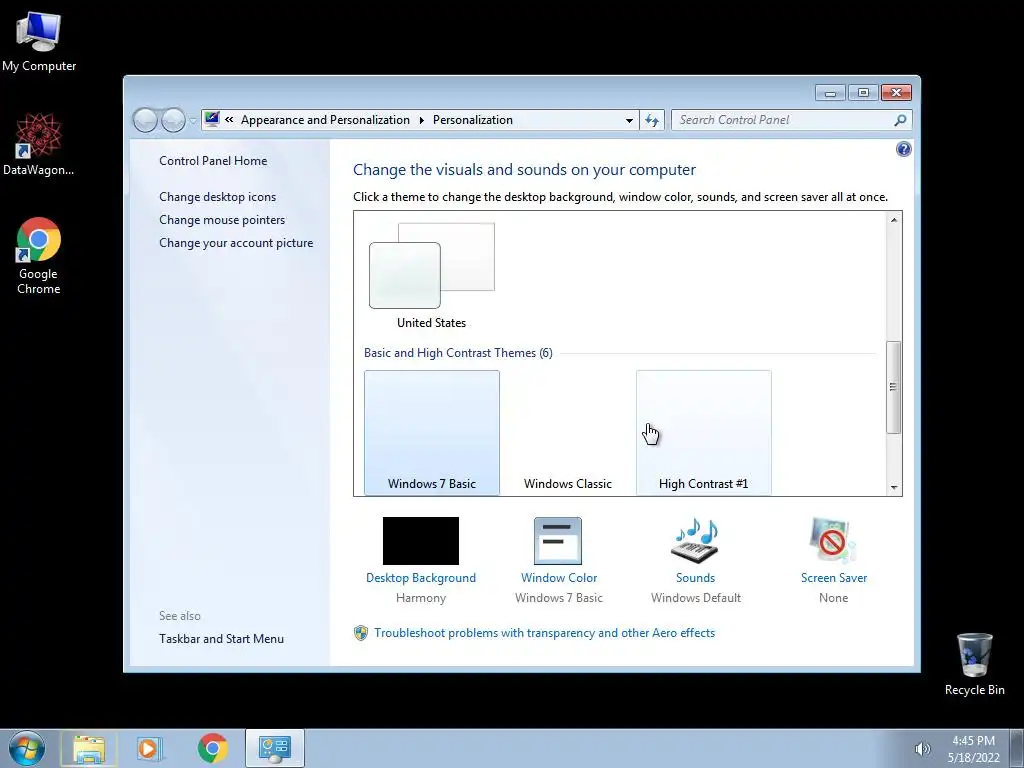This screenshot has height=768, width=1024.
Task: Go back with the Back arrow button
Action: (x=145, y=120)
